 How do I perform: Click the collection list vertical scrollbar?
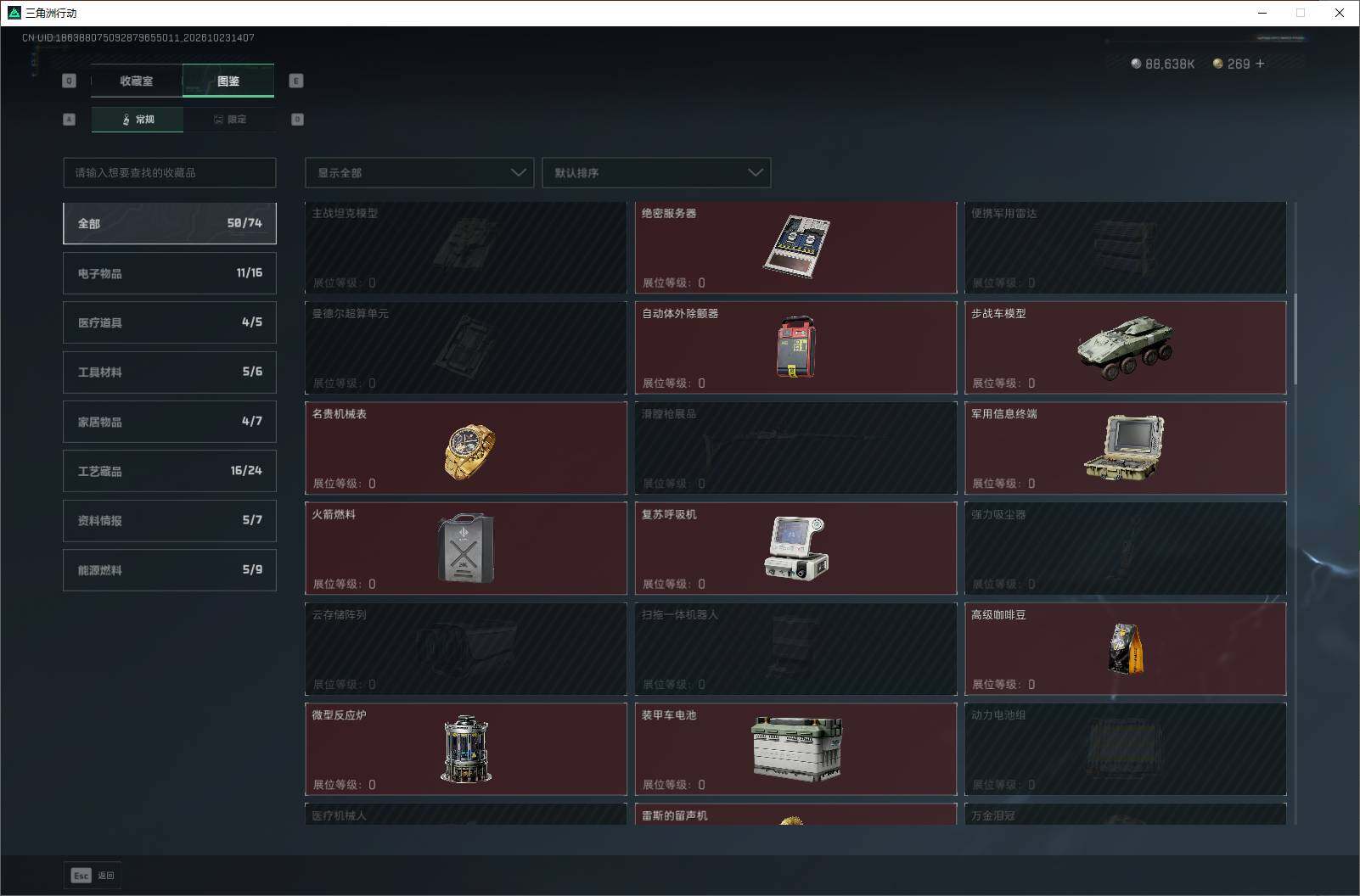1295,339
